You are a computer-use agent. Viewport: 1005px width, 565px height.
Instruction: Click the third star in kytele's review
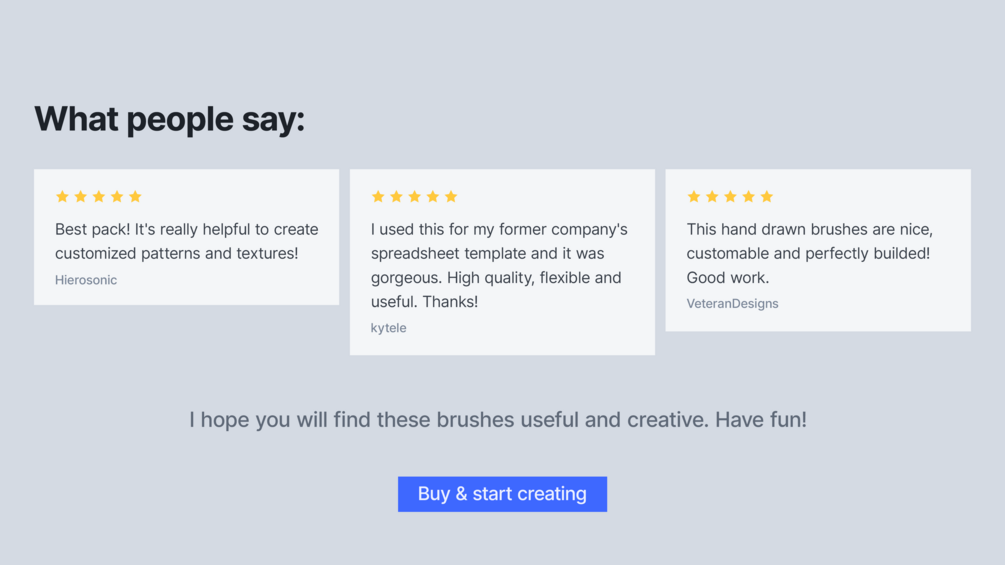coord(414,197)
